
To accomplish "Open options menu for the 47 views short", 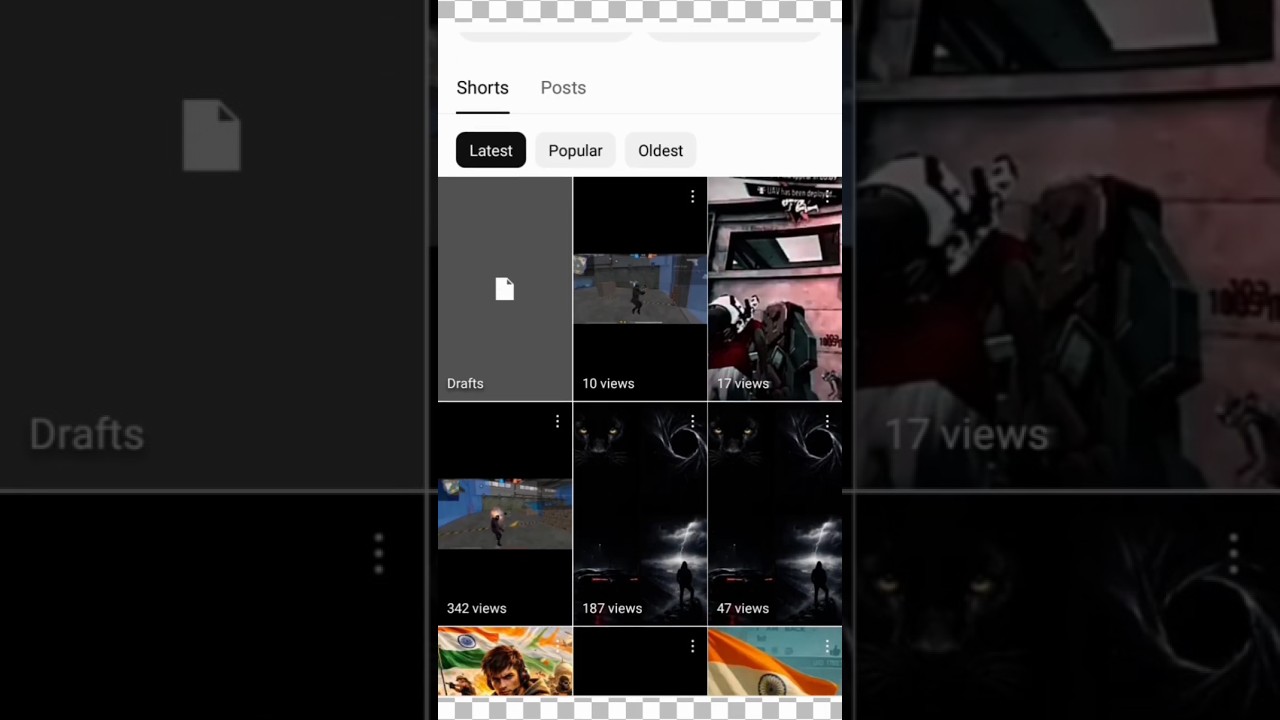I will point(827,422).
